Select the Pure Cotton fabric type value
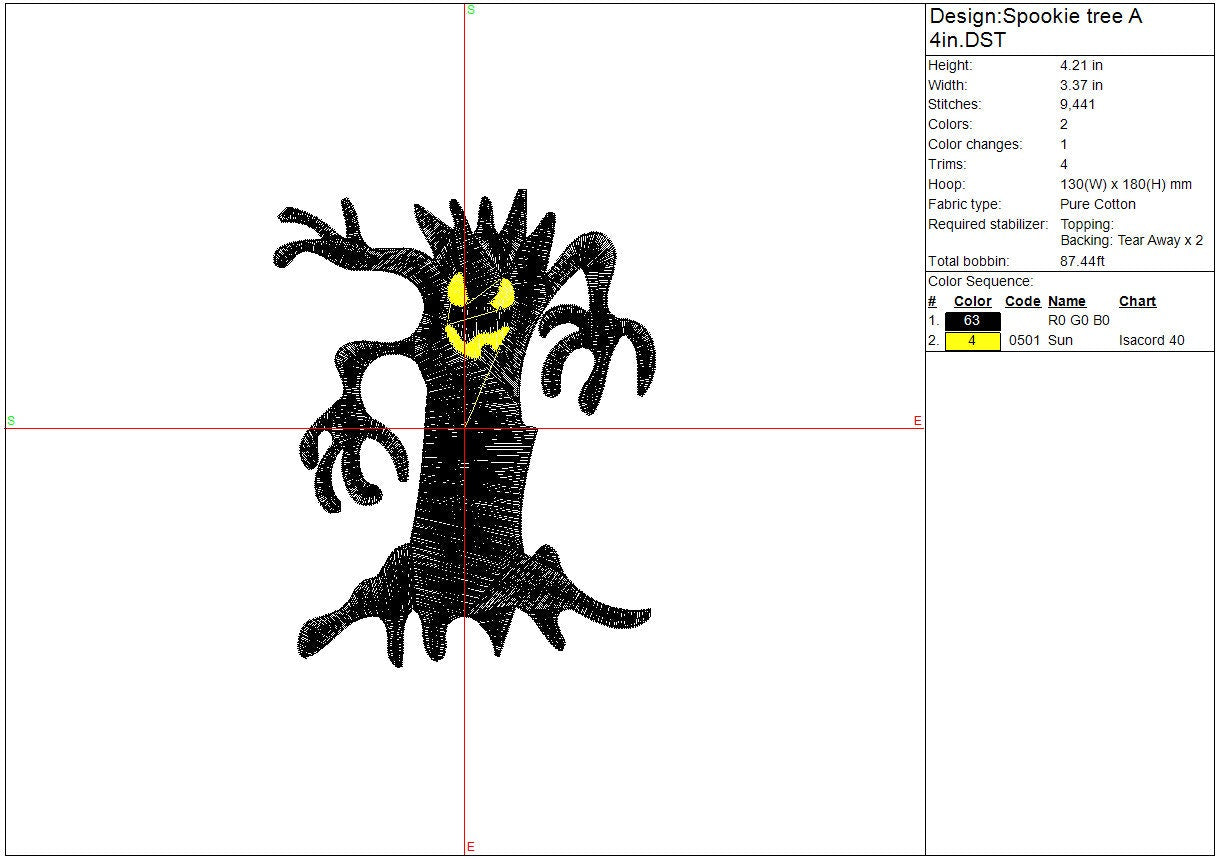The width and height of the screenshot is (1219, 859). tap(1097, 205)
